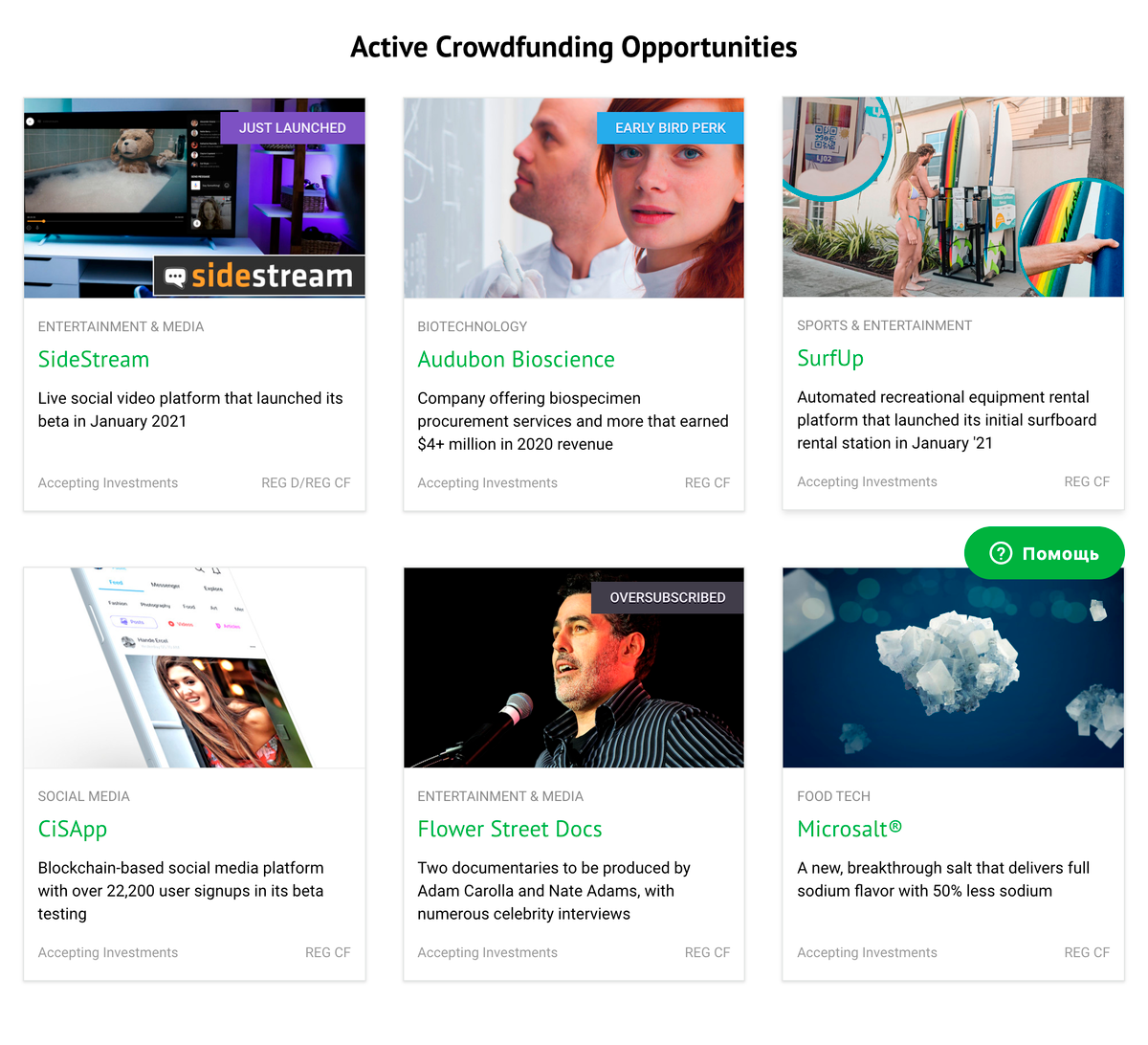Click Accepting Investments on Microsalt card

click(x=867, y=953)
